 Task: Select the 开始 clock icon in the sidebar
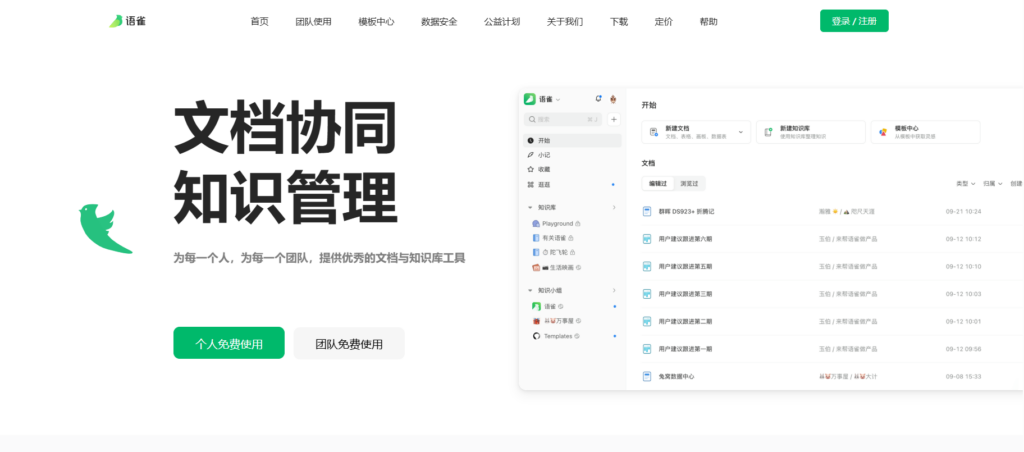click(530, 140)
